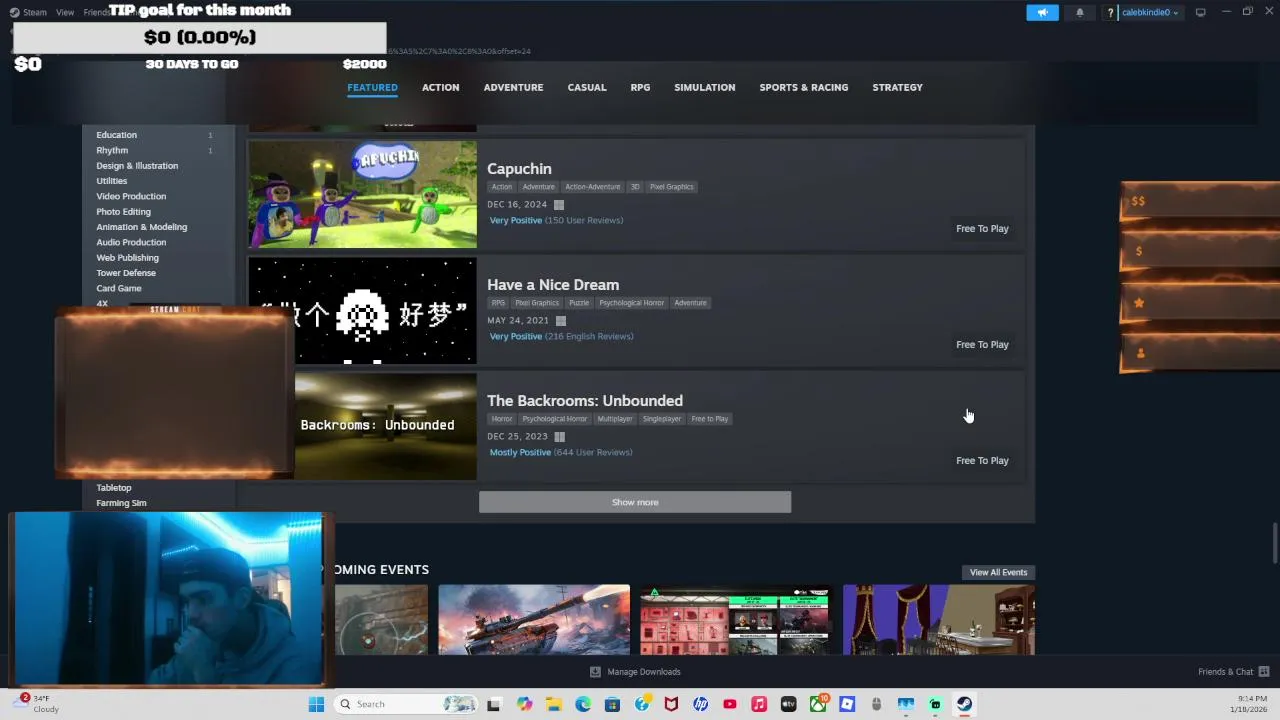Switch to the FEATURED tab
This screenshot has width=1280, height=720.
(372, 87)
